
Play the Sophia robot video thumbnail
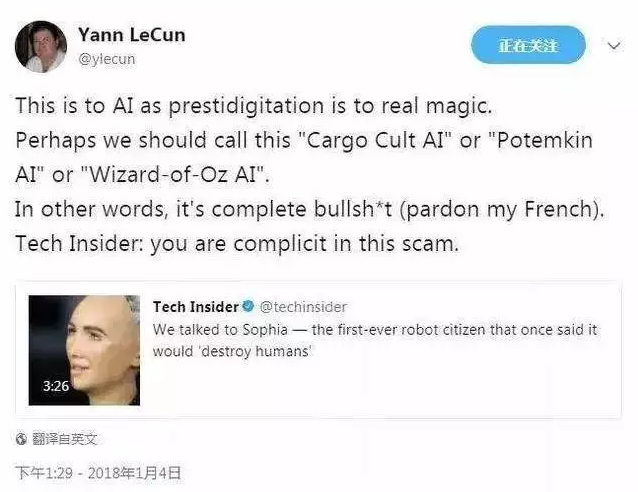tap(84, 350)
